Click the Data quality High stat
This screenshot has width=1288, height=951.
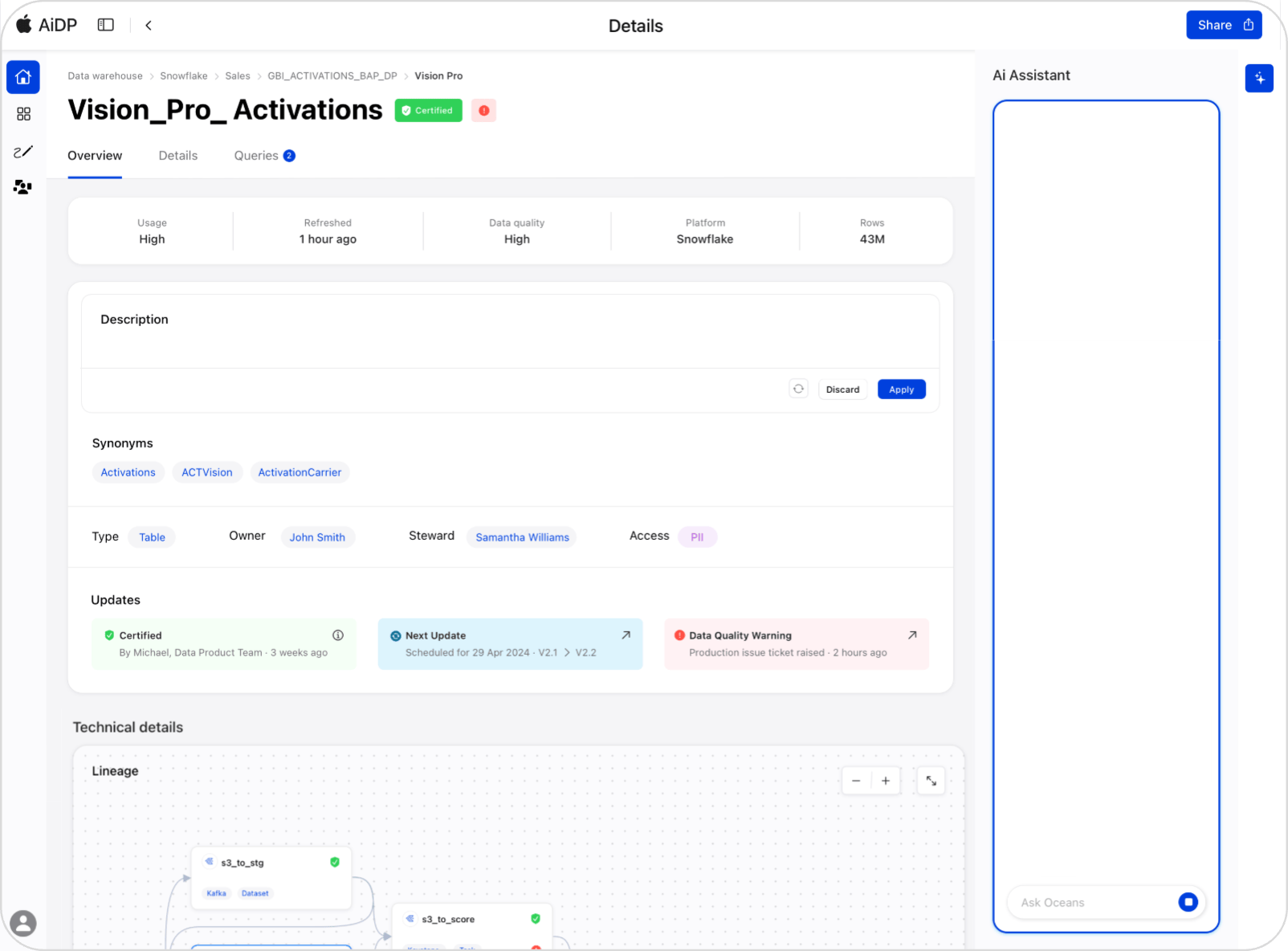pyautogui.click(x=517, y=231)
